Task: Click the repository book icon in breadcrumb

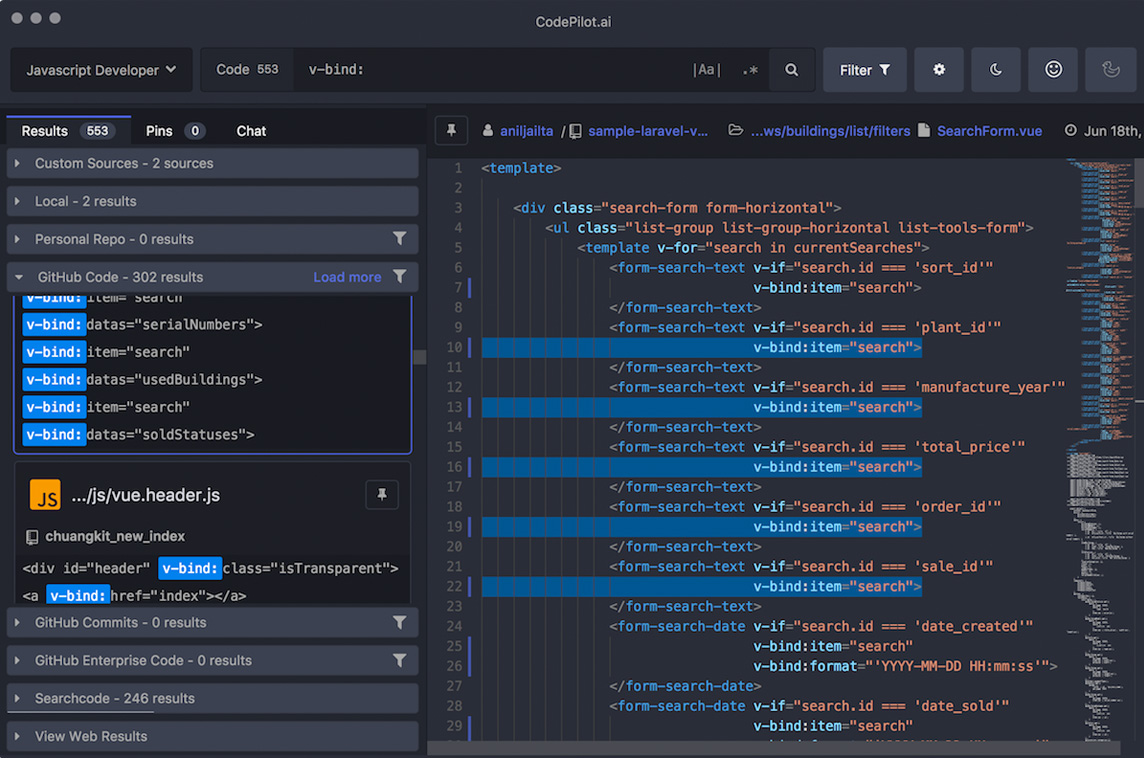Action: pos(576,131)
